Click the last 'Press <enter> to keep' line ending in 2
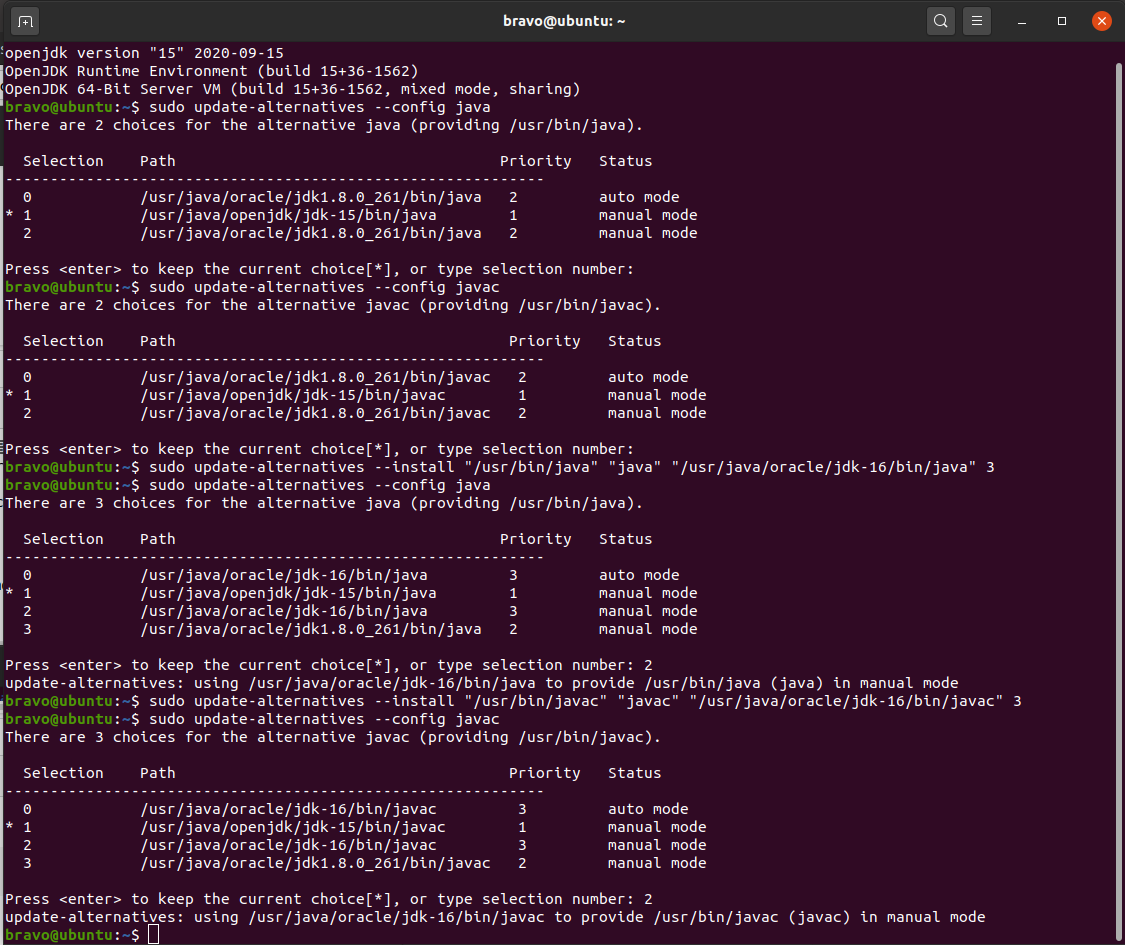Screen dimensions: 1125x945 tap(329, 899)
